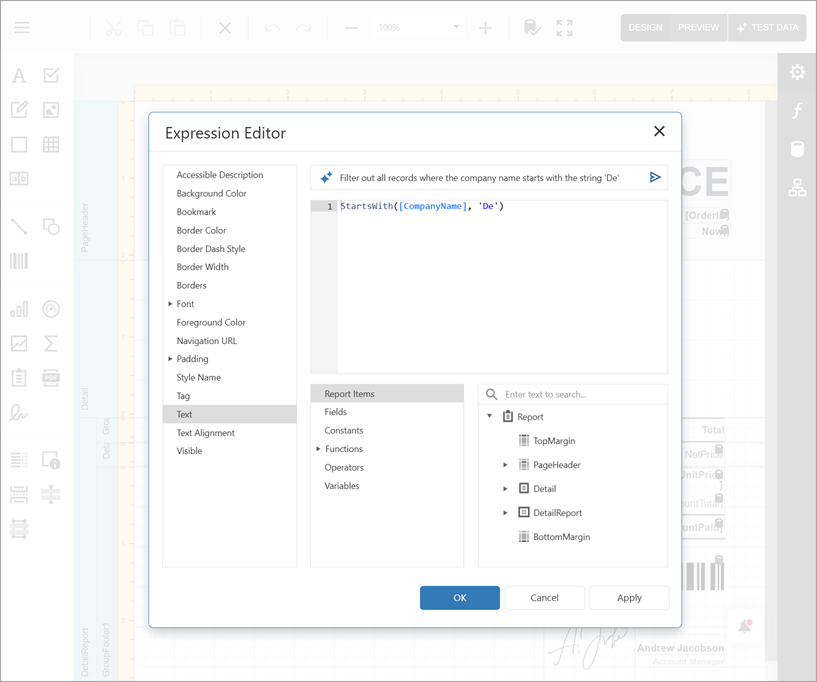Click the Enter text to search field

tap(572, 393)
